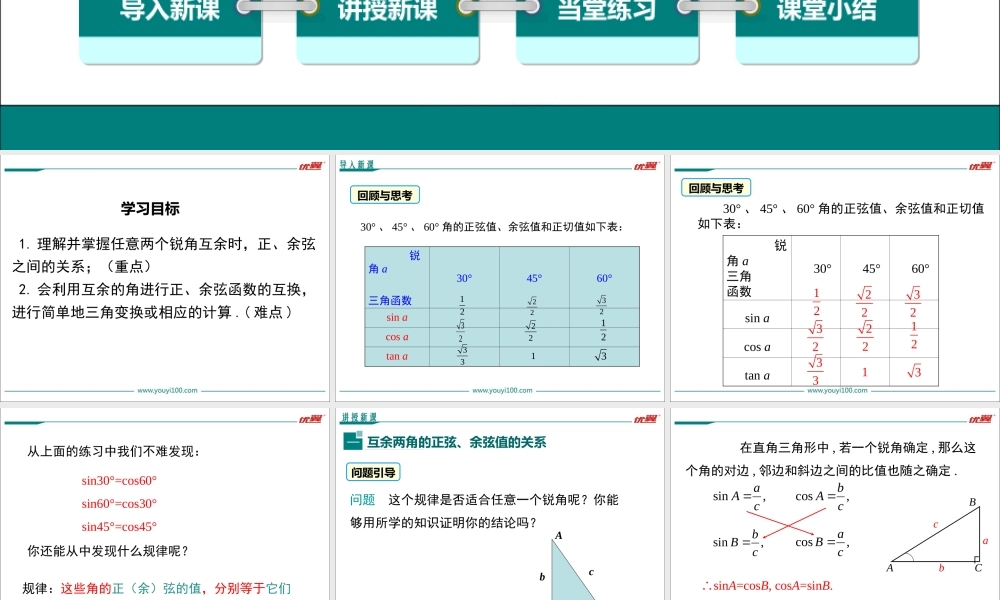
Task: Open www.youyi100.com link under 学习目标 slide
Action: pyautogui.click(x=167, y=391)
